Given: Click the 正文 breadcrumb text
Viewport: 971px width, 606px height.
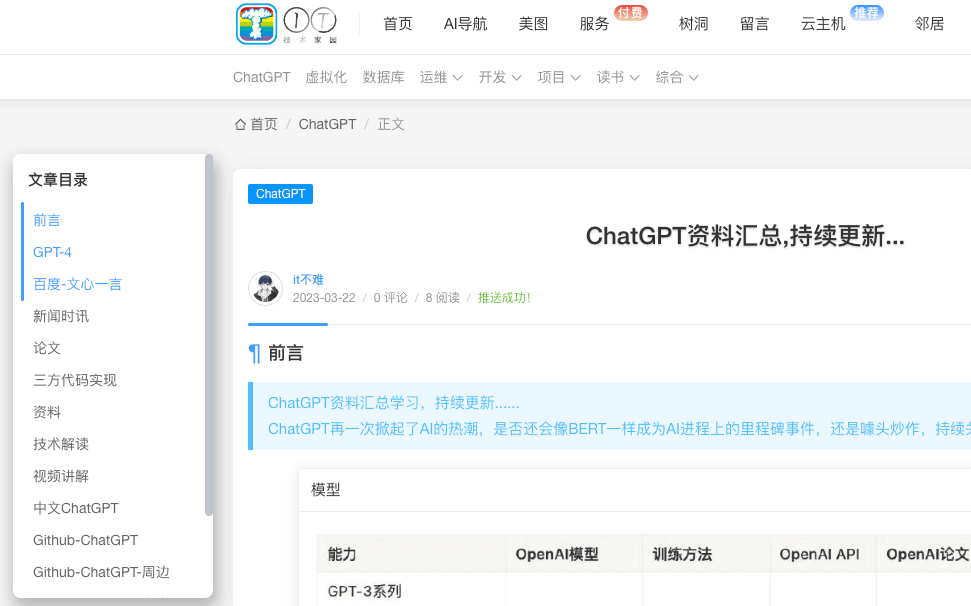Looking at the screenshot, I should click(x=391, y=124).
